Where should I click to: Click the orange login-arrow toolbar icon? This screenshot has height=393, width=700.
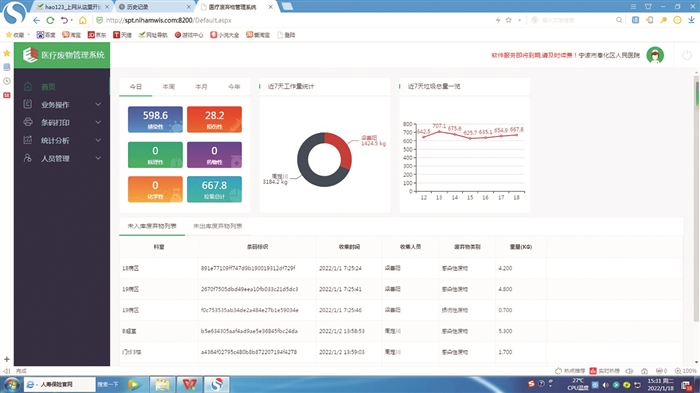(x=649, y=20)
